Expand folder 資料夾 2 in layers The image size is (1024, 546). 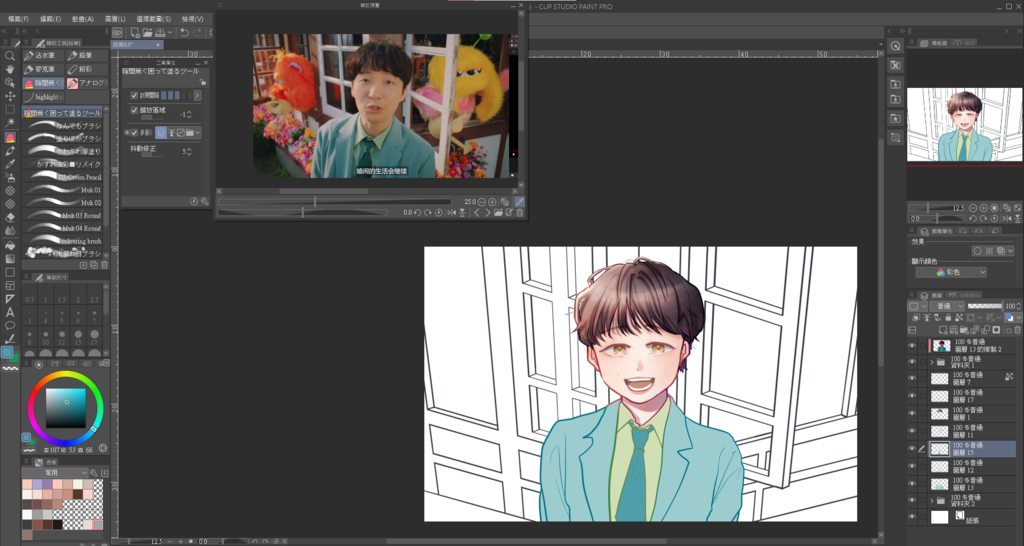coord(932,501)
